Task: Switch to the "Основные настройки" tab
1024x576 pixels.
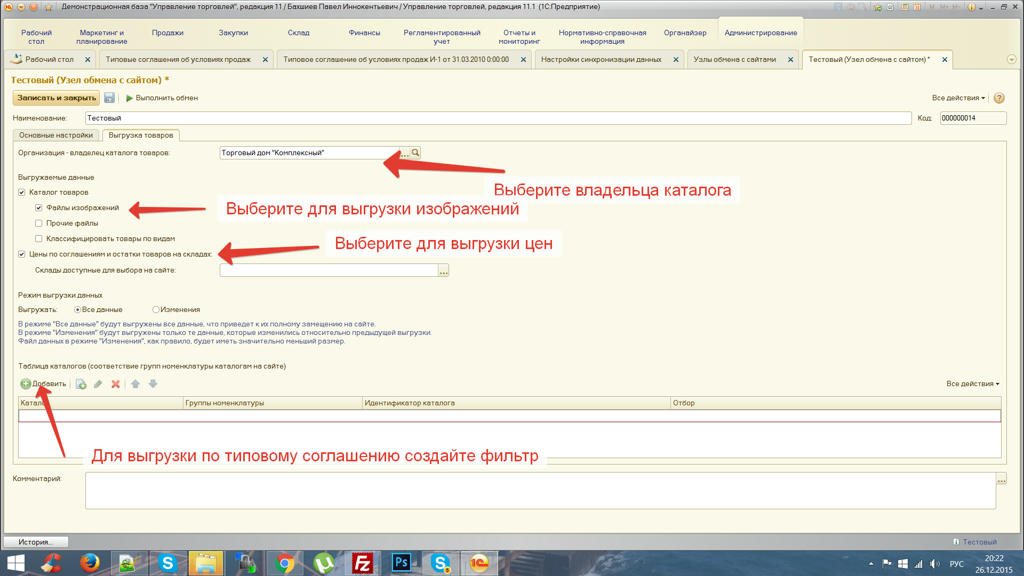Action: [56, 135]
